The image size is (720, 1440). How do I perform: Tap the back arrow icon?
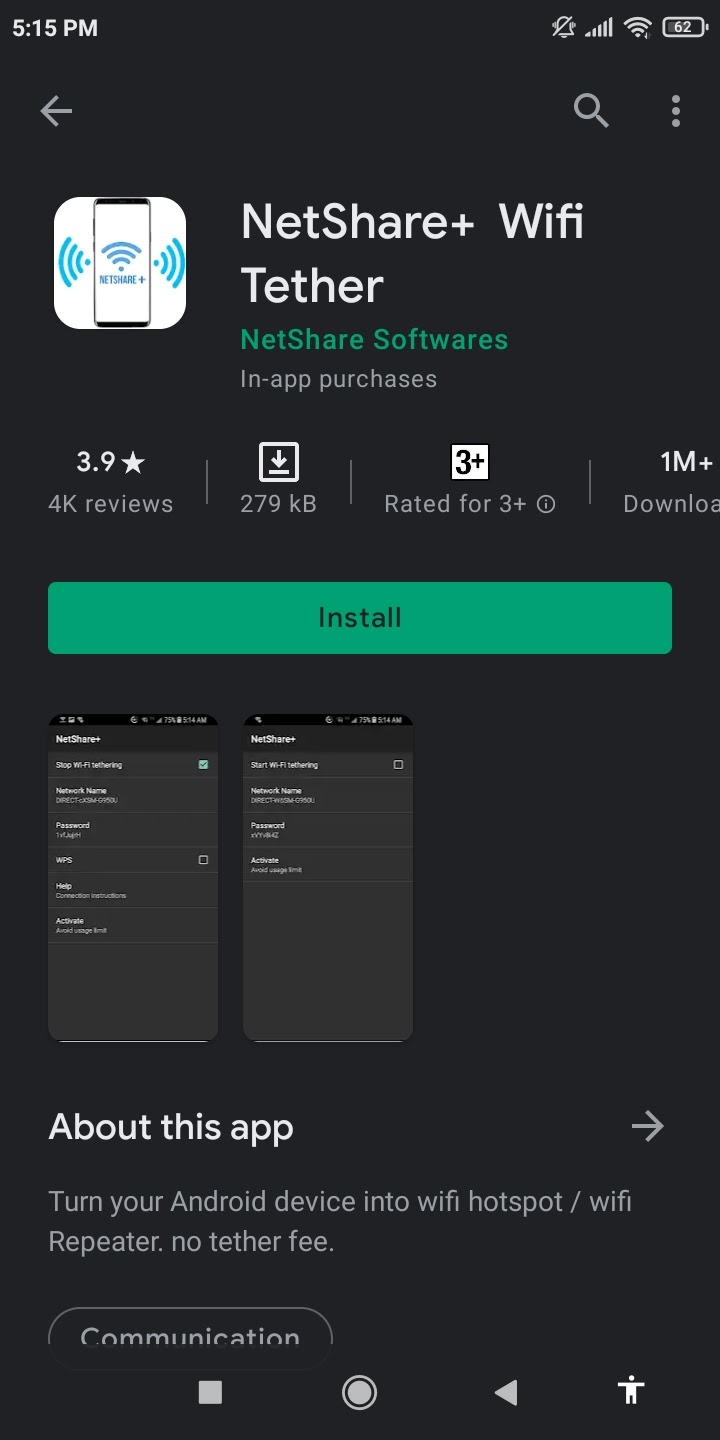click(x=56, y=111)
